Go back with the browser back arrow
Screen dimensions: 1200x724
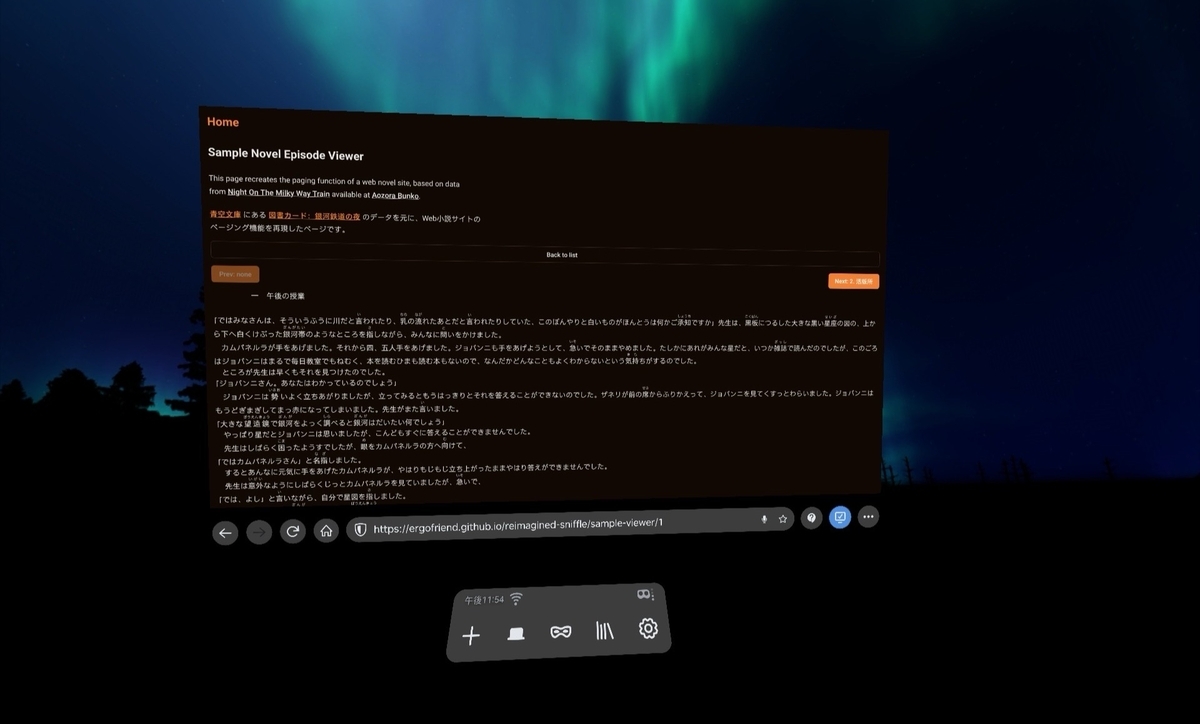(x=225, y=533)
